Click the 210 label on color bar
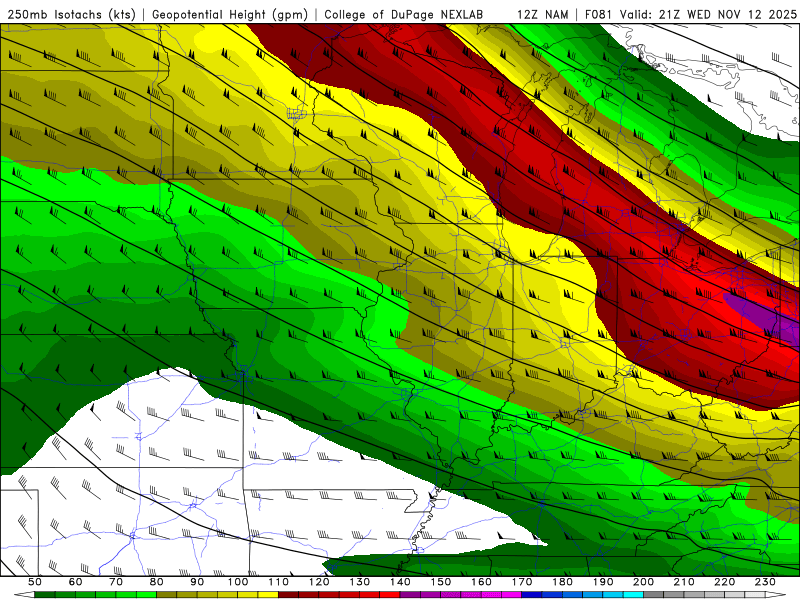Screen dimensions: 800x600 [684, 582]
